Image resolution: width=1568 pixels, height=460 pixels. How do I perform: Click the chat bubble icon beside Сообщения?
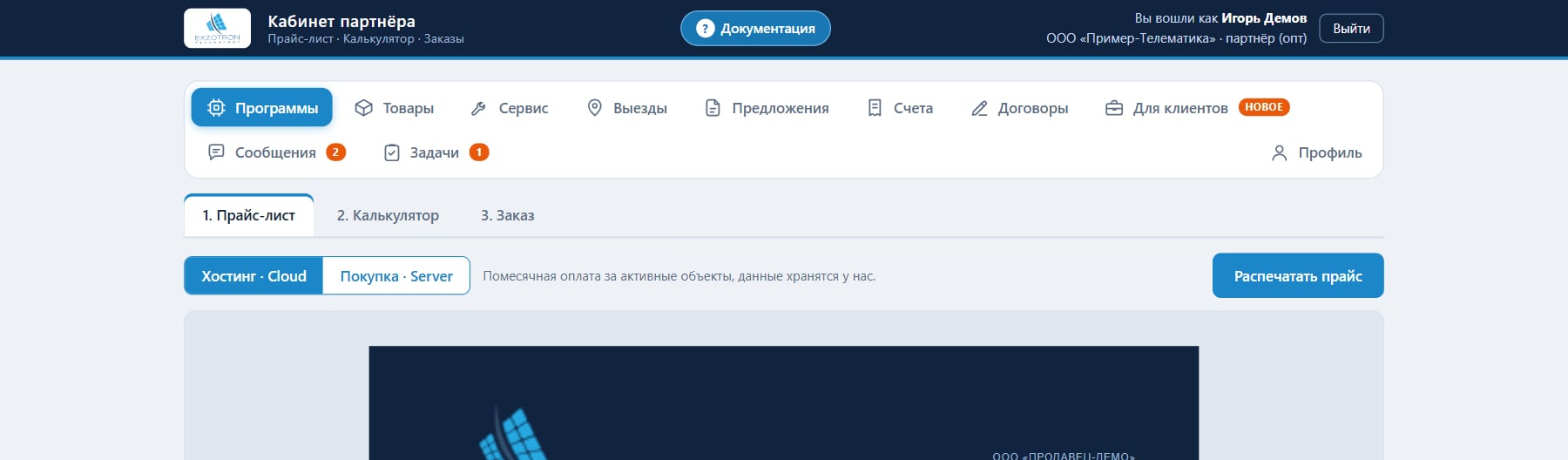[216, 152]
